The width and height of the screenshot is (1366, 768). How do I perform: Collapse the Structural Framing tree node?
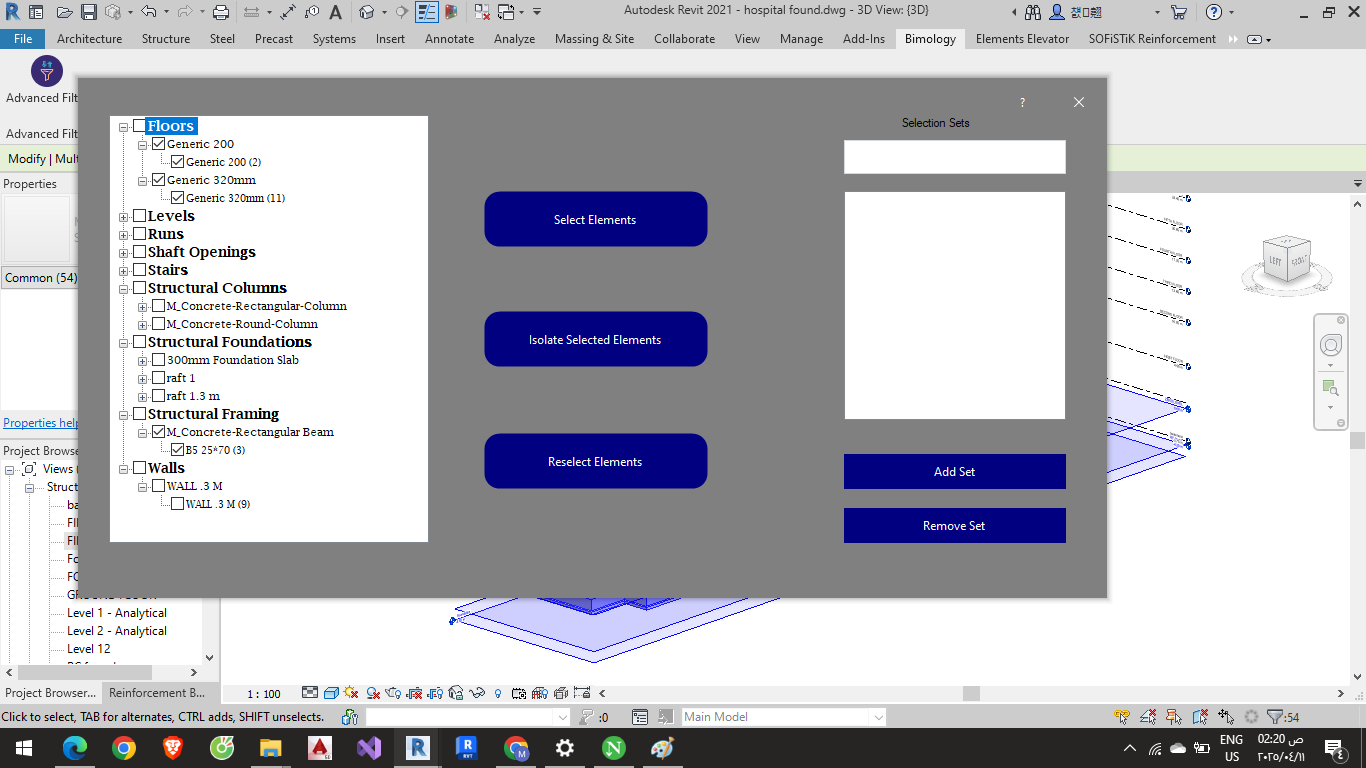click(x=124, y=415)
